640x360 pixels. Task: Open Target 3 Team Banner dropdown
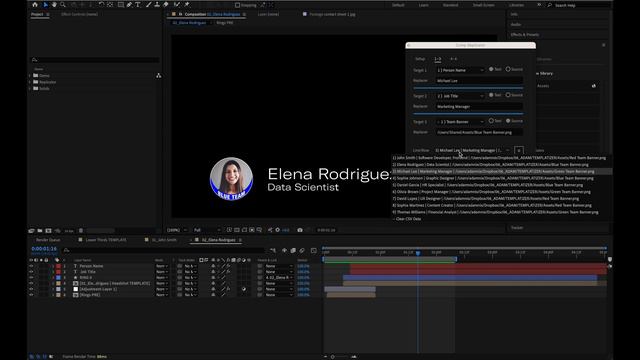coord(460,122)
